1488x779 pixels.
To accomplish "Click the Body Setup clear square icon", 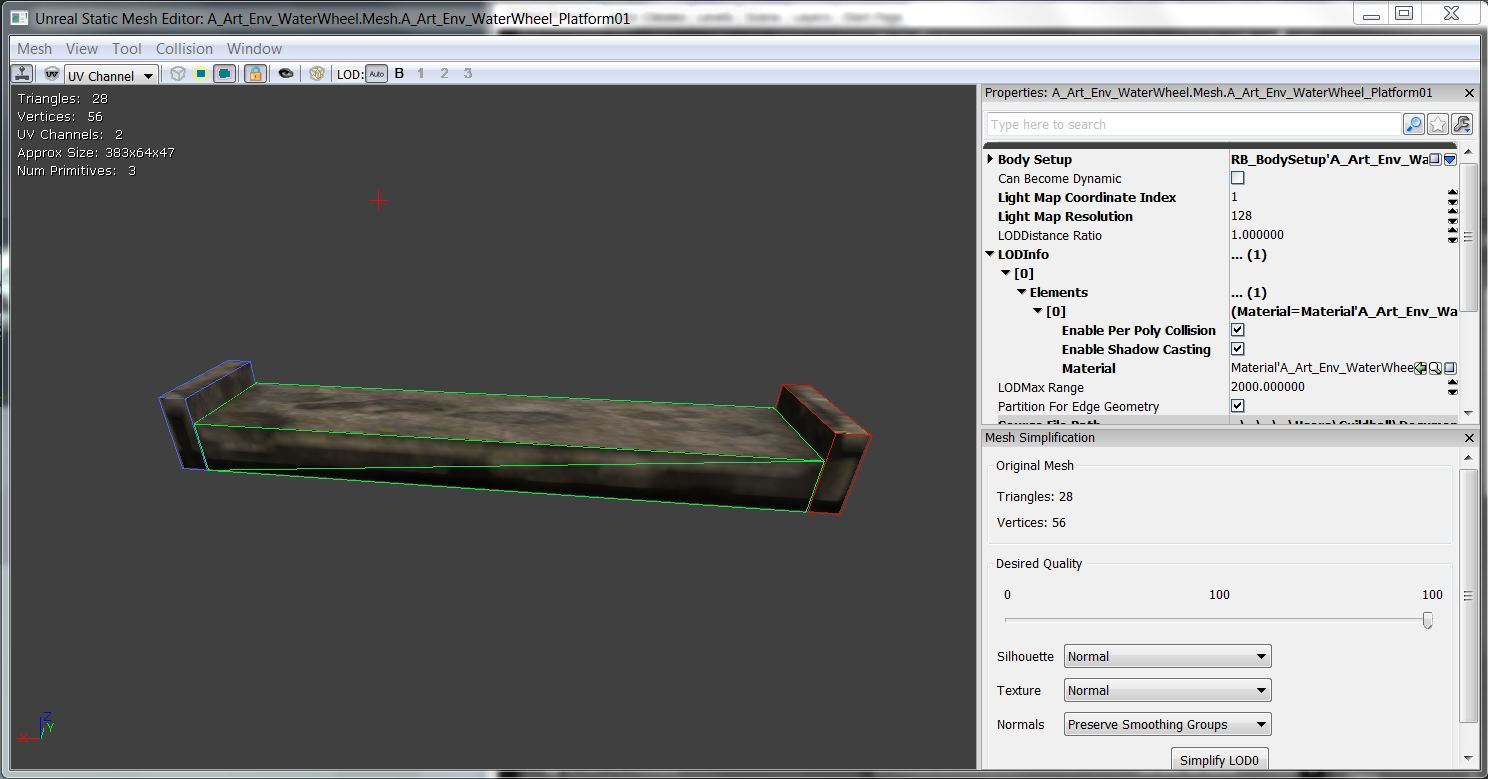I will (1435, 159).
